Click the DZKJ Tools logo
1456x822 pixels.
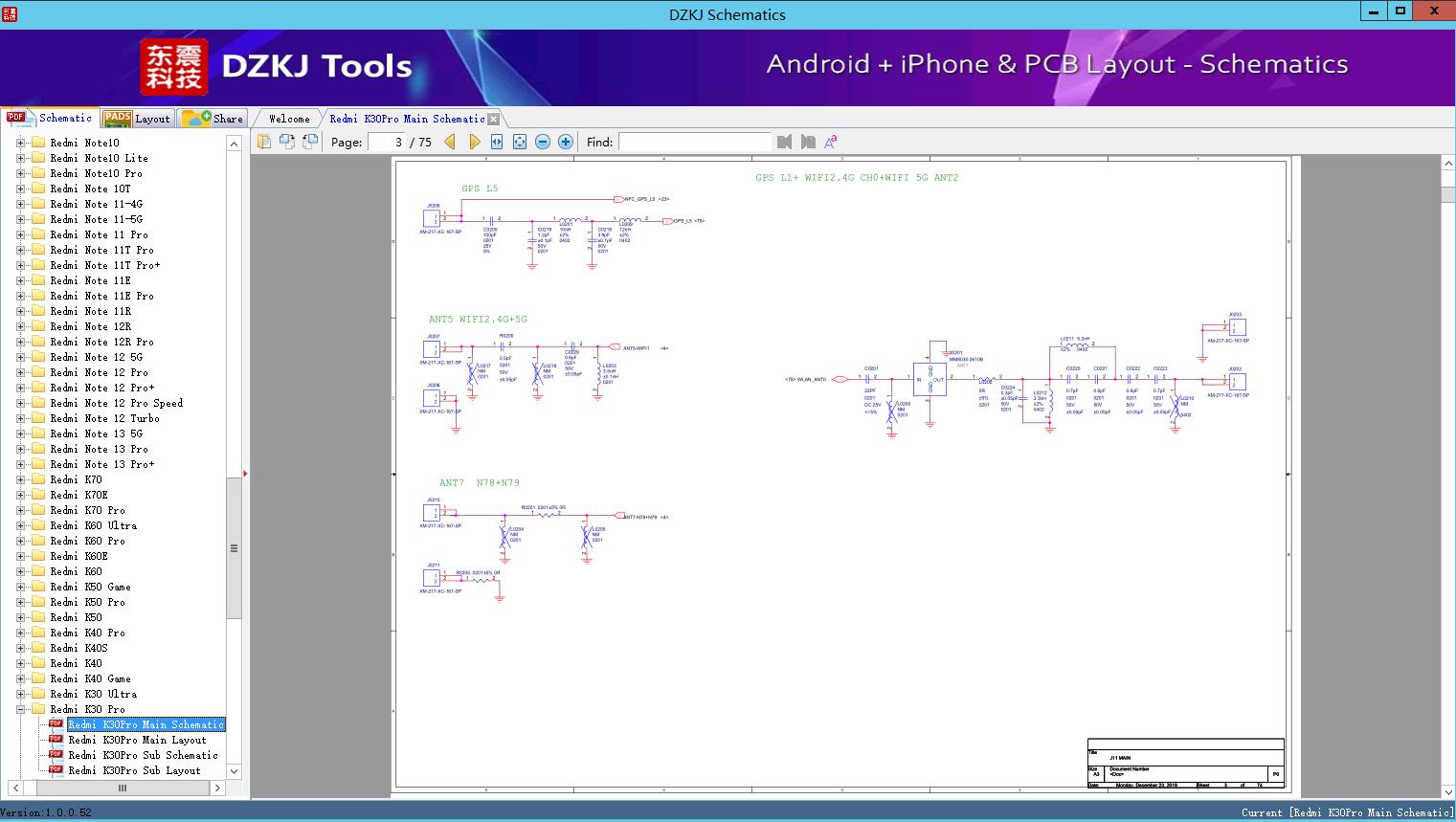coord(278,67)
